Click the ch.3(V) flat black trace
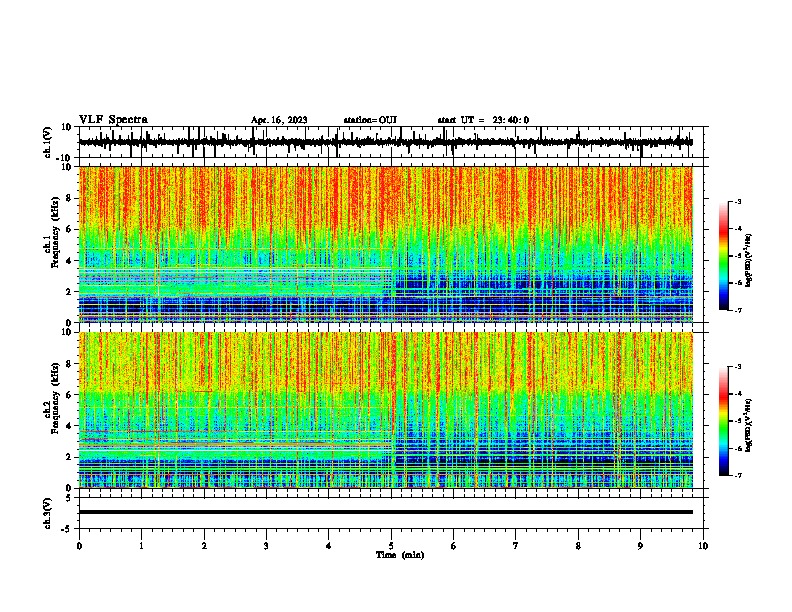 (x=386, y=512)
